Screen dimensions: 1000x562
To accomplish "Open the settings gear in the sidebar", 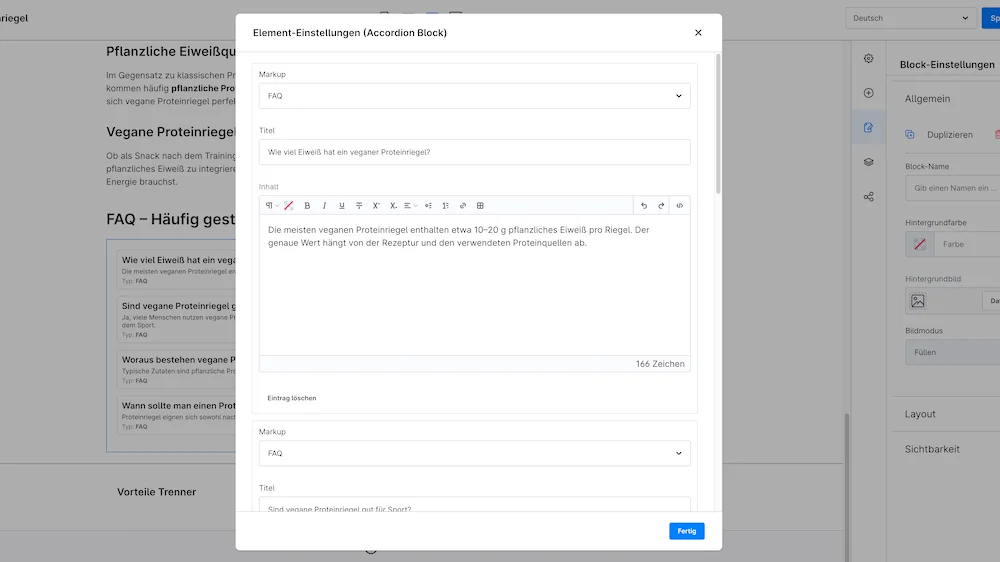I will click(869, 58).
